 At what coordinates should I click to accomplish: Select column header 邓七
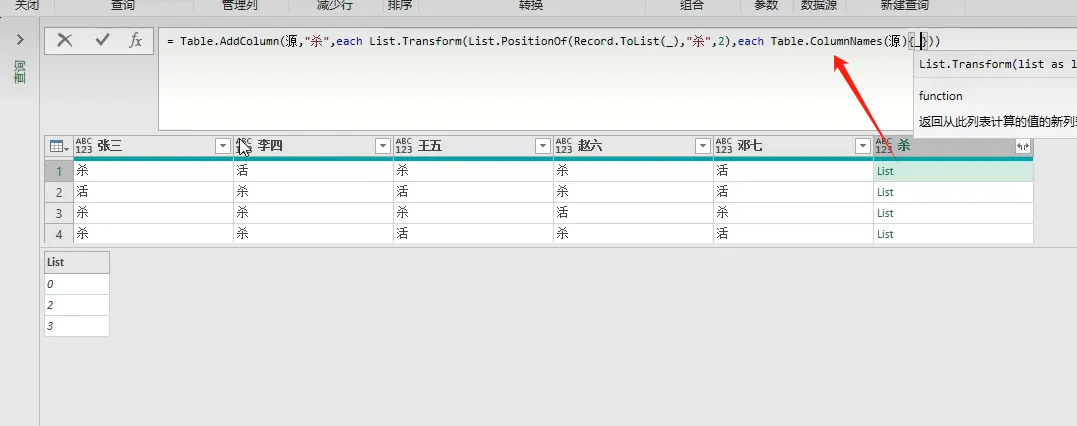click(x=751, y=146)
